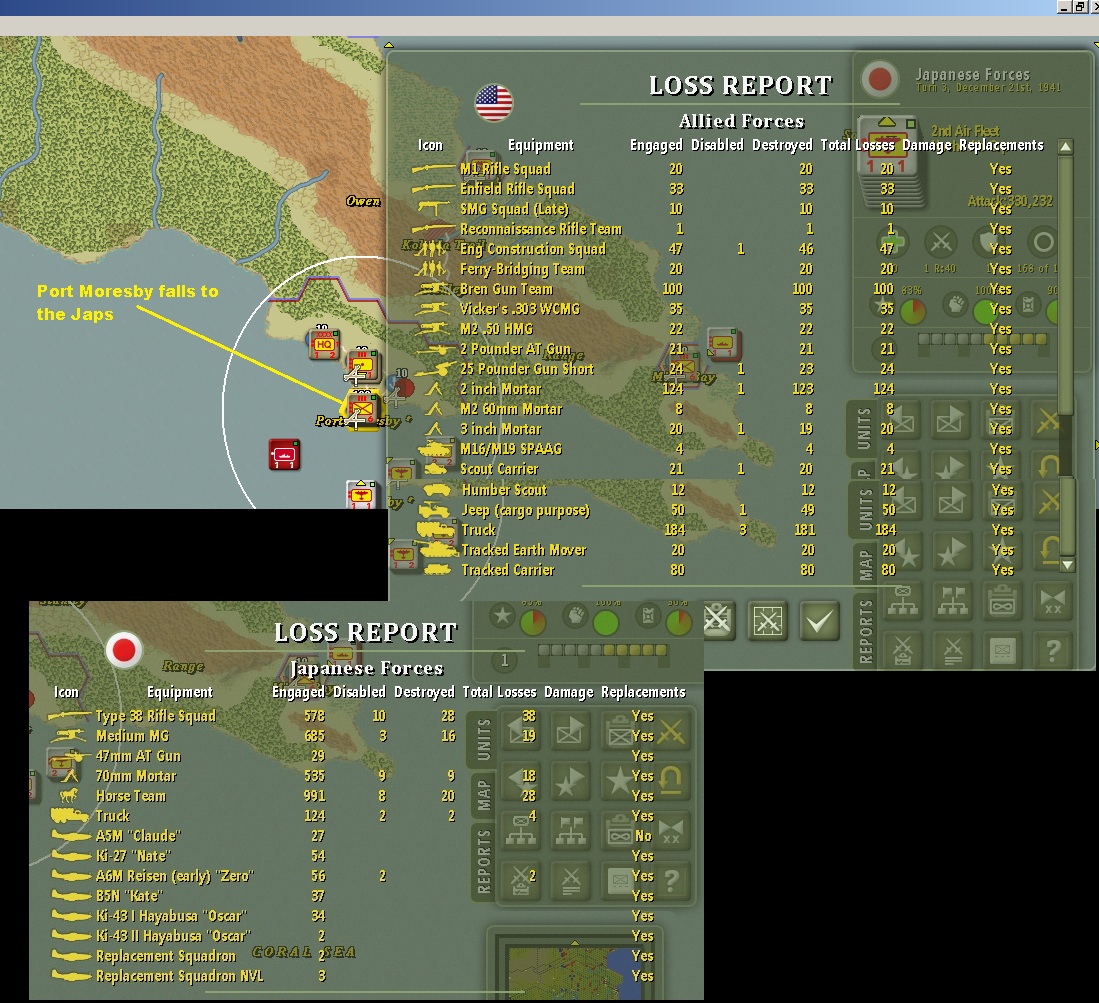Screen dimensions: 1099x1003
Task: Select the Type 38 Rifle Squad row
Action: coord(350,716)
